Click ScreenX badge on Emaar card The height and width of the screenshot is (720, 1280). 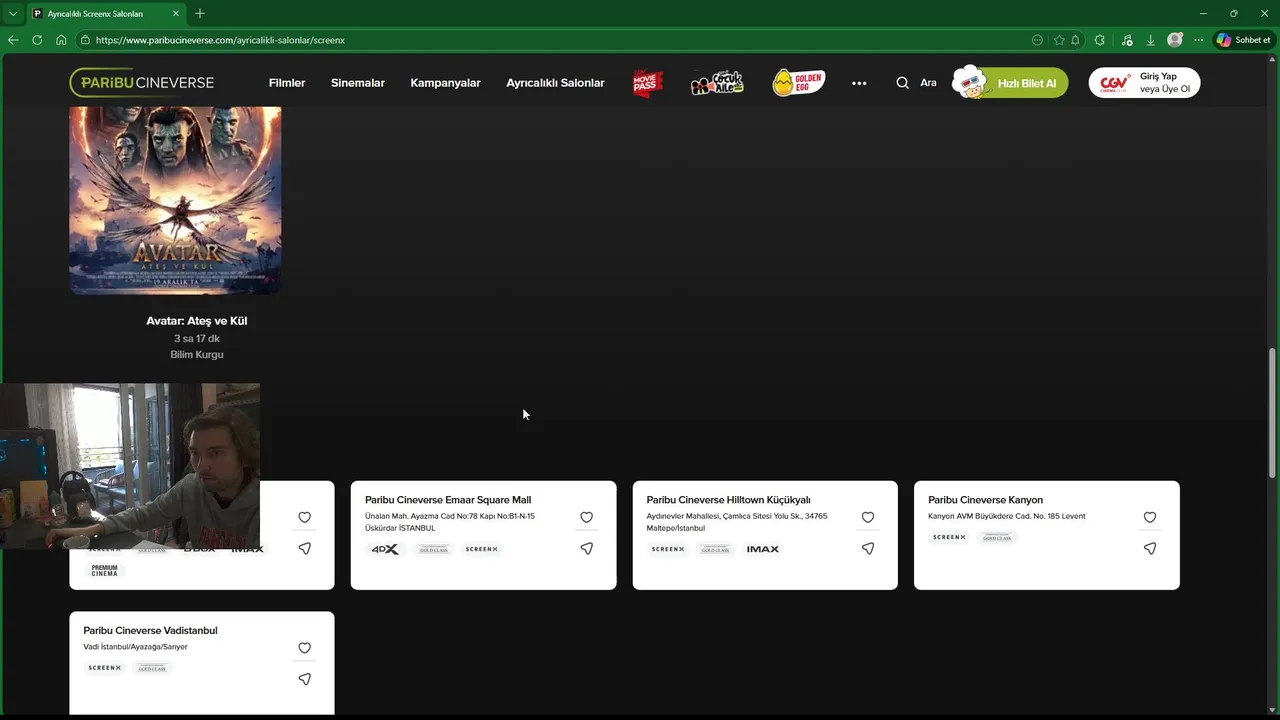(482, 549)
